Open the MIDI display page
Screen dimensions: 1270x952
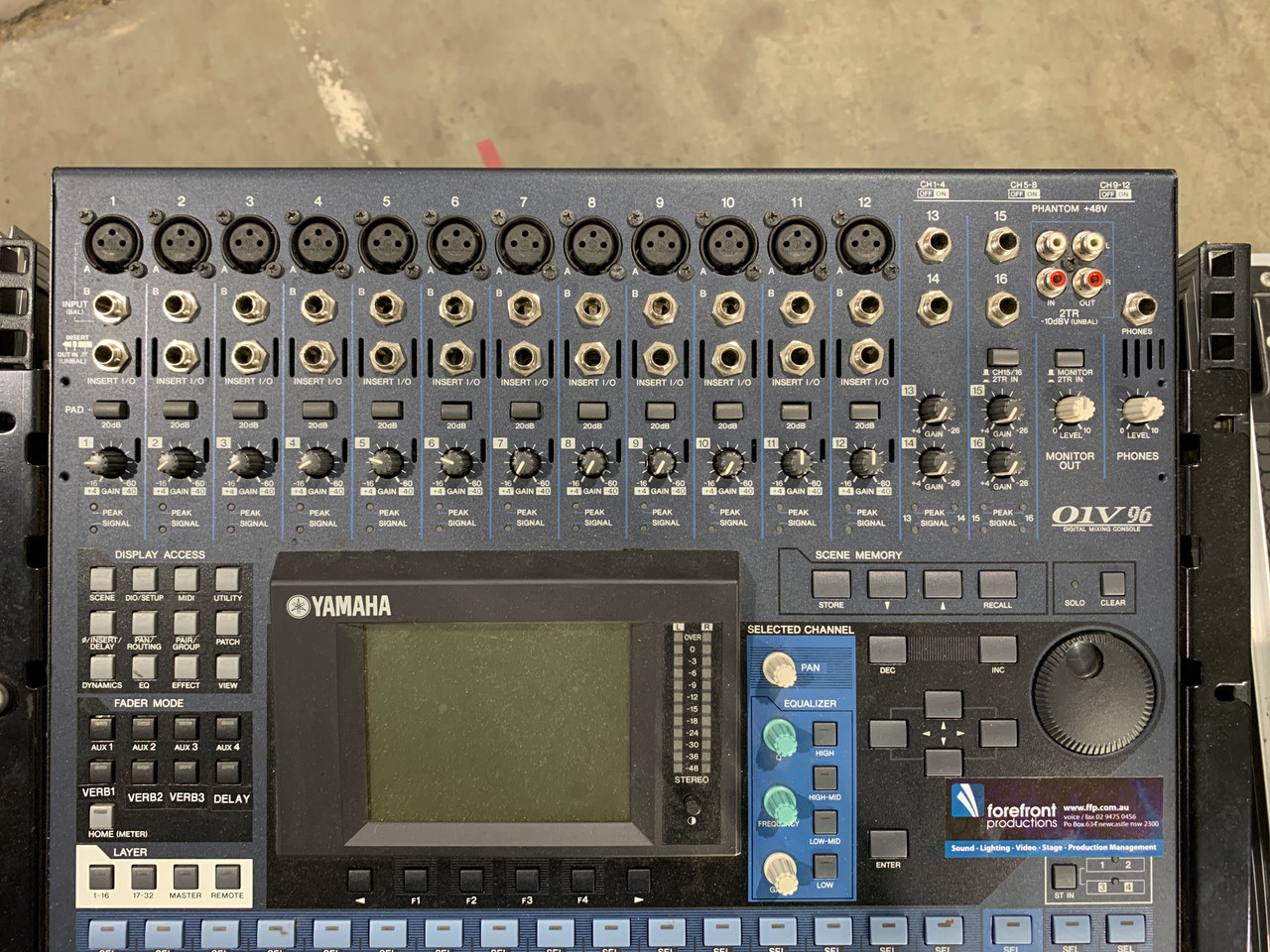pos(184,579)
